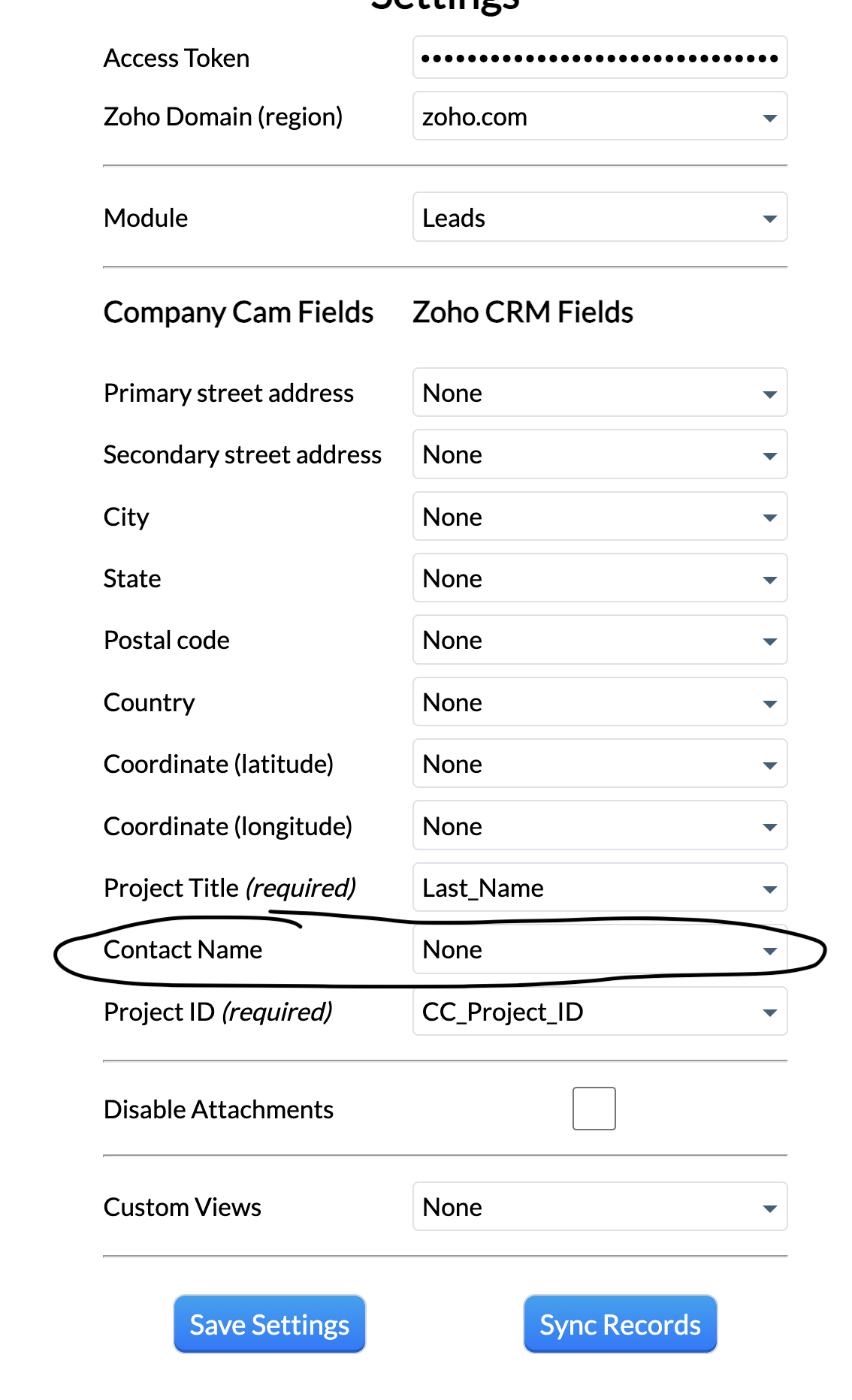Expand the Secondary street address mapping dropdown
Image resolution: width=852 pixels, height=1400 pixels.
point(600,454)
